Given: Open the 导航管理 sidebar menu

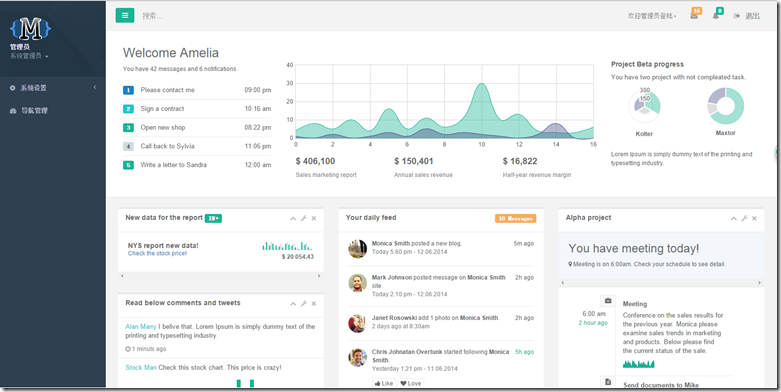Looking at the screenshot, I should pos(53,111).
